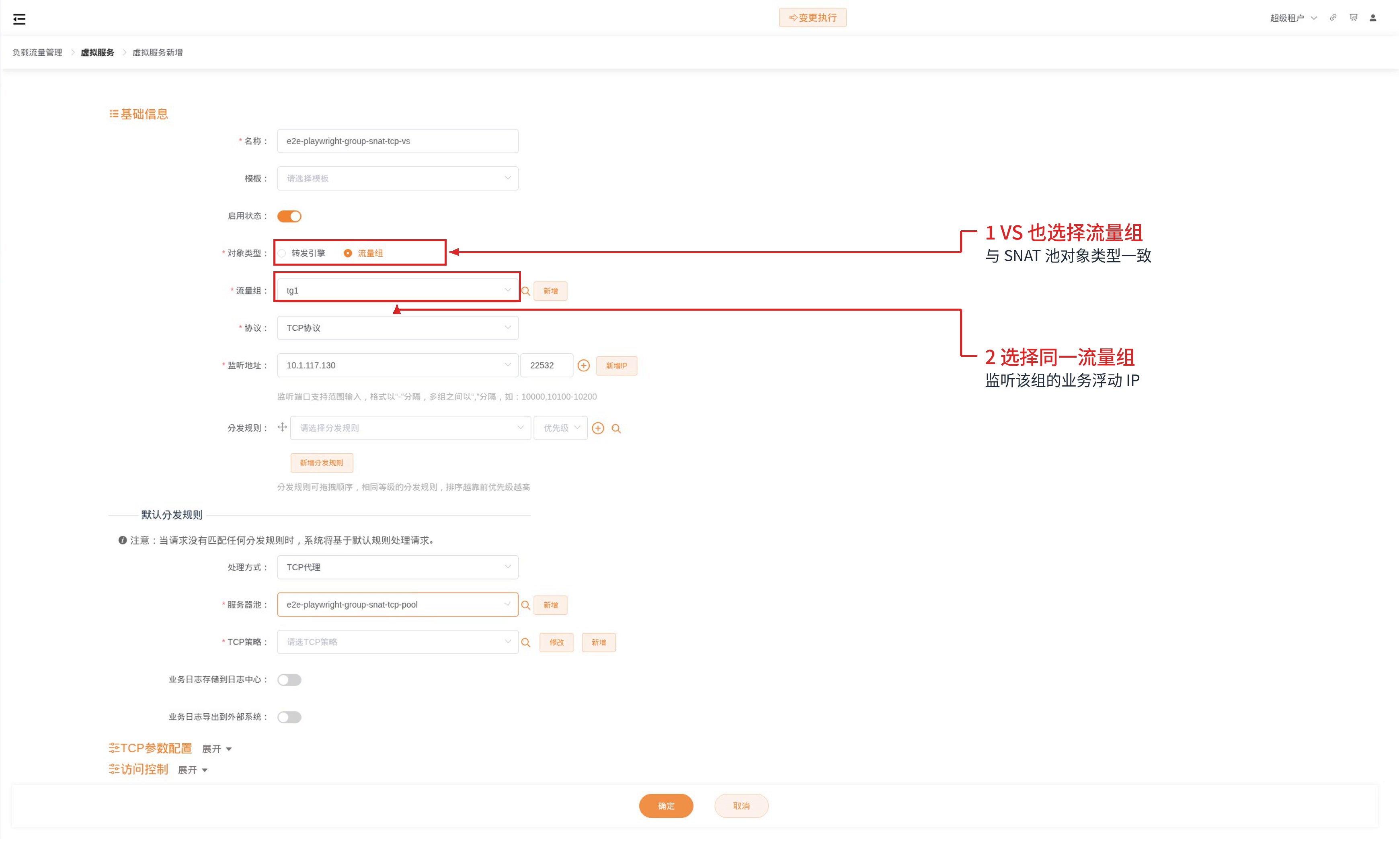This screenshot has width=1399, height=868.
Task: Click the 取消 button
Action: [x=741, y=806]
